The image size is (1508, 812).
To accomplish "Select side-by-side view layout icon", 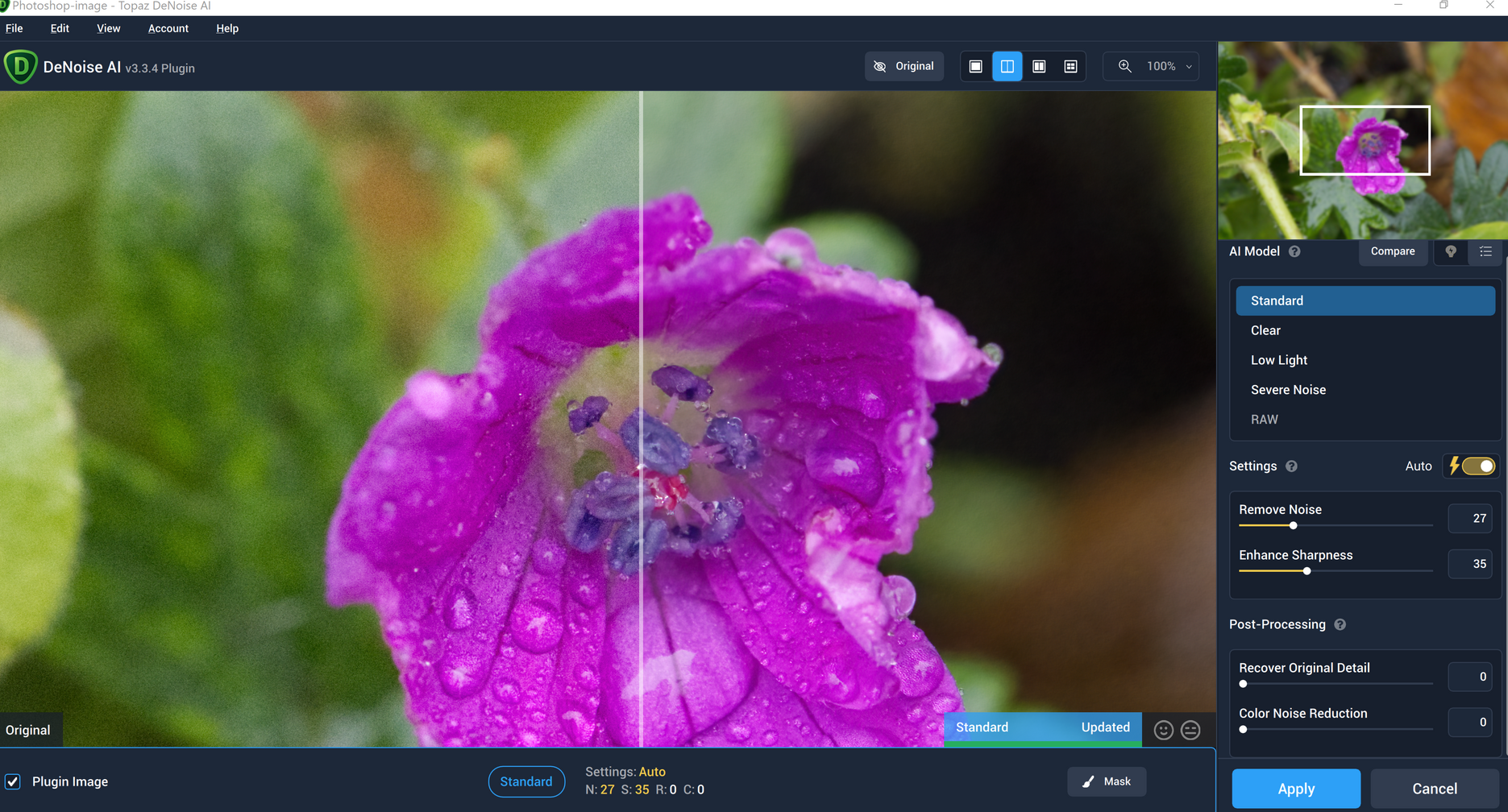I will [1039, 66].
